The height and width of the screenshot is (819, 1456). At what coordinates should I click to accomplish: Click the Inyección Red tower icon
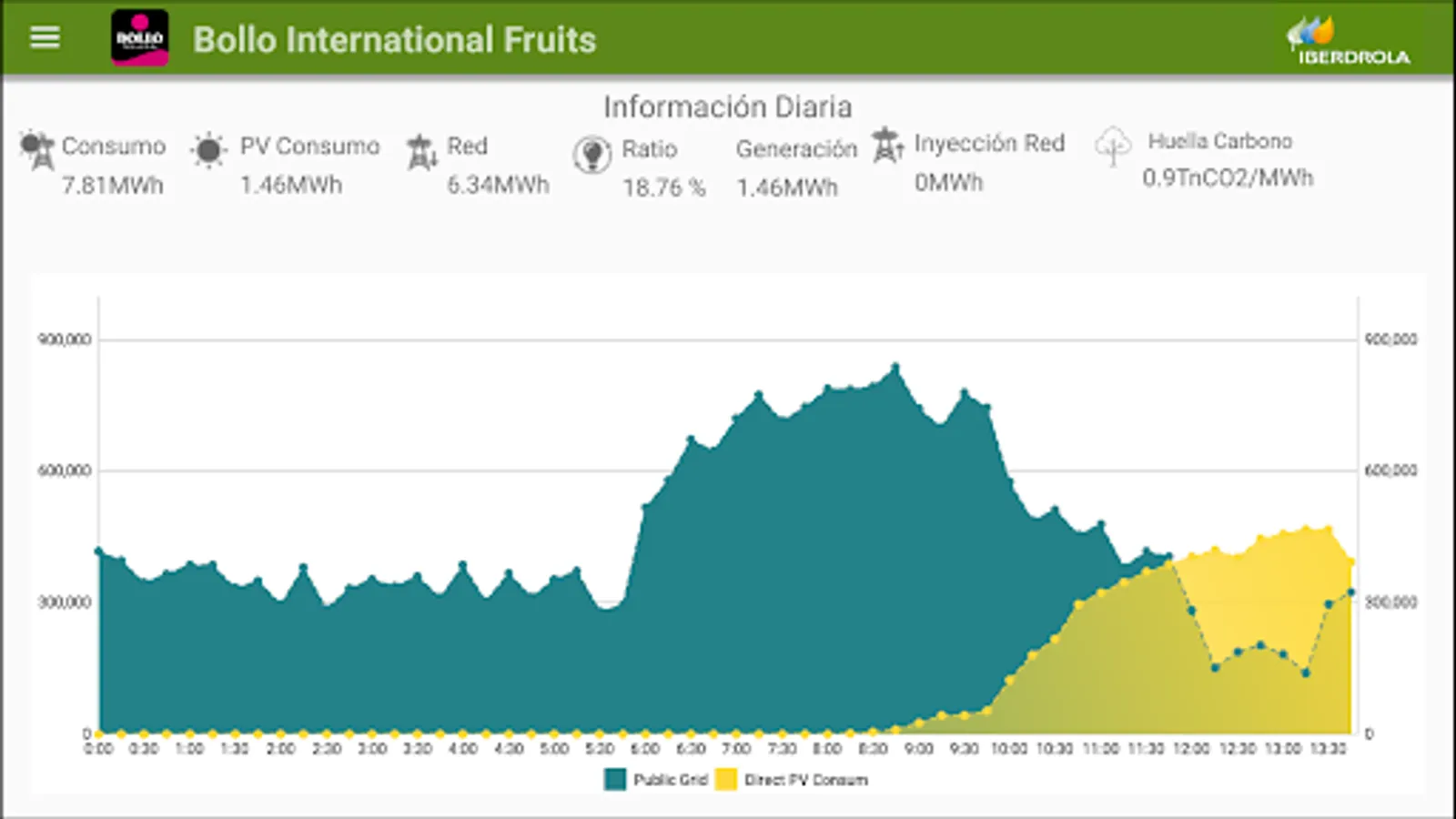pyautogui.click(x=887, y=146)
